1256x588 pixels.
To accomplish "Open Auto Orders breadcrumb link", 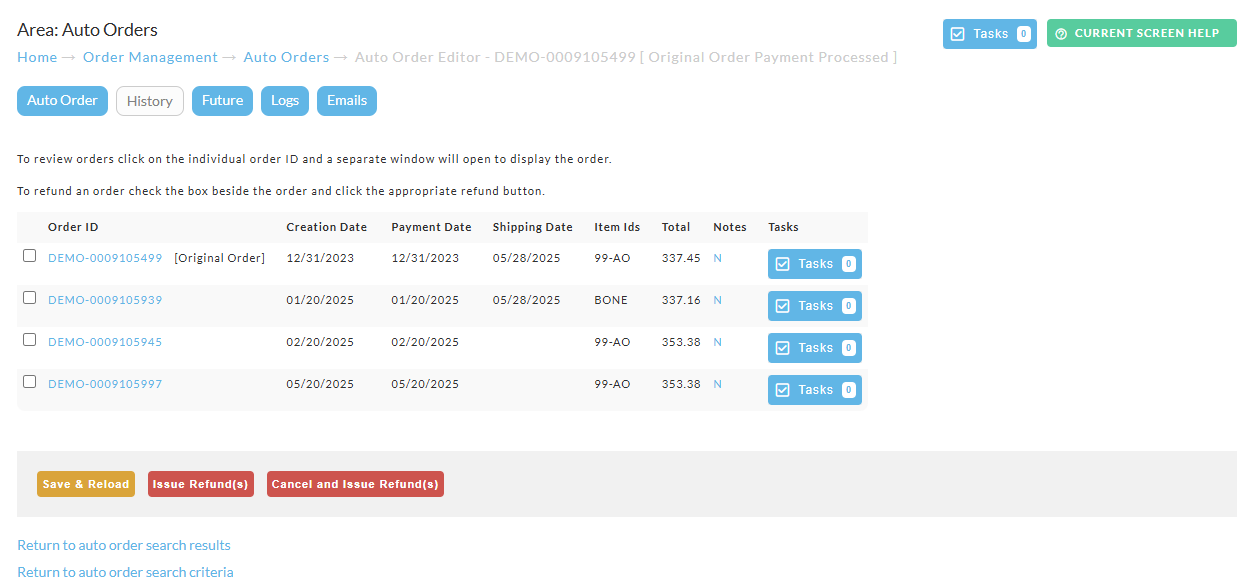I will click(x=286, y=57).
